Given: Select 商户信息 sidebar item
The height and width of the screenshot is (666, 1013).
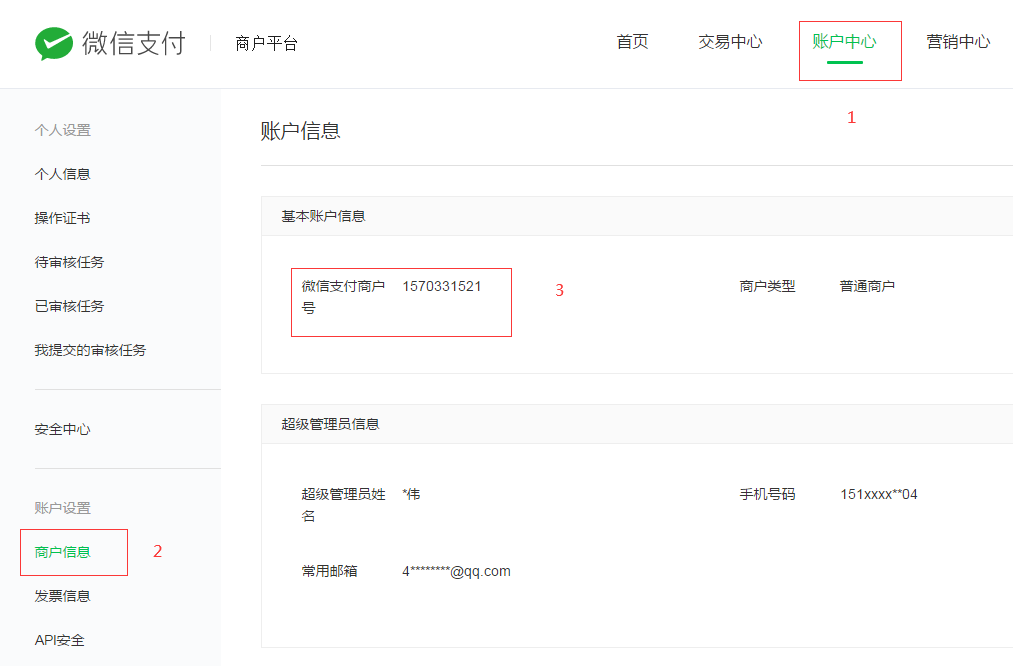Looking at the screenshot, I should click(63, 552).
